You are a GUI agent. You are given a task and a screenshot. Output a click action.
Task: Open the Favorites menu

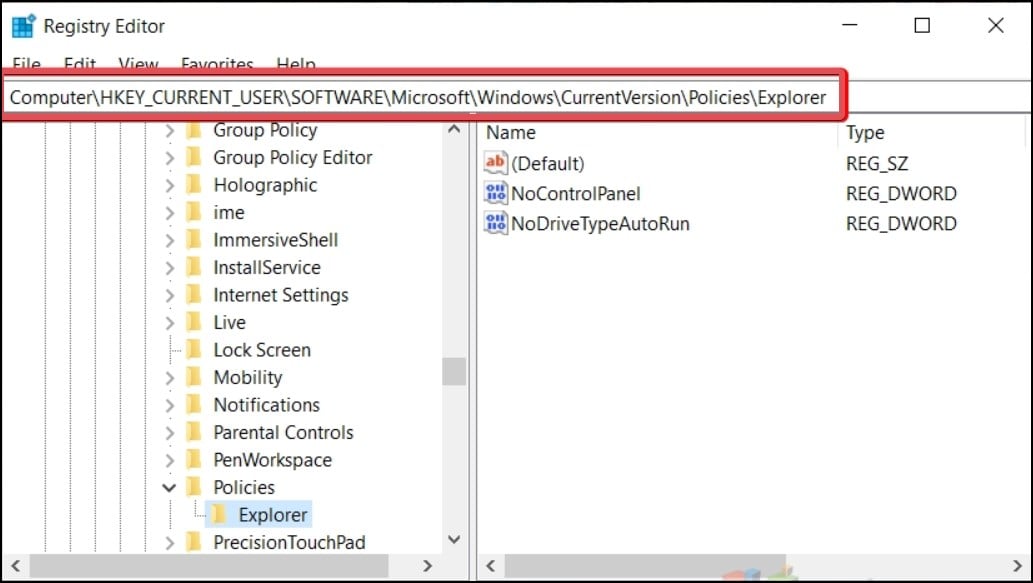tap(217, 65)
